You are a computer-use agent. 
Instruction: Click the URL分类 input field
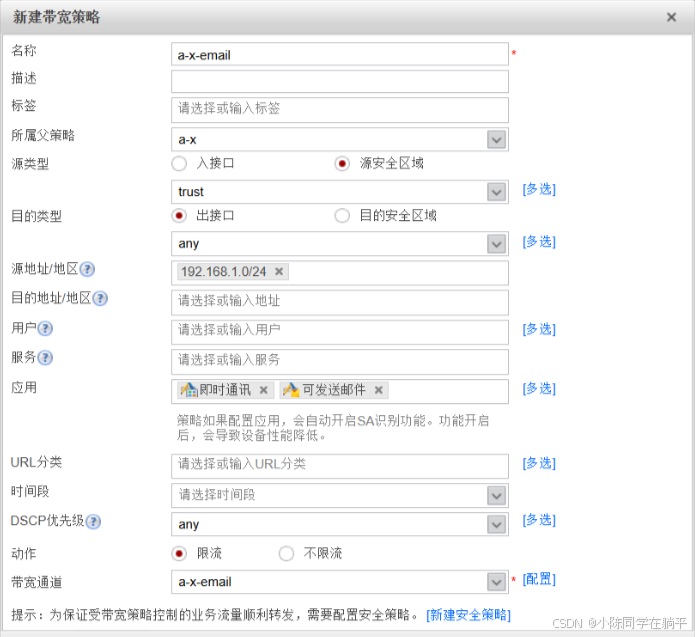click(340, 466)
